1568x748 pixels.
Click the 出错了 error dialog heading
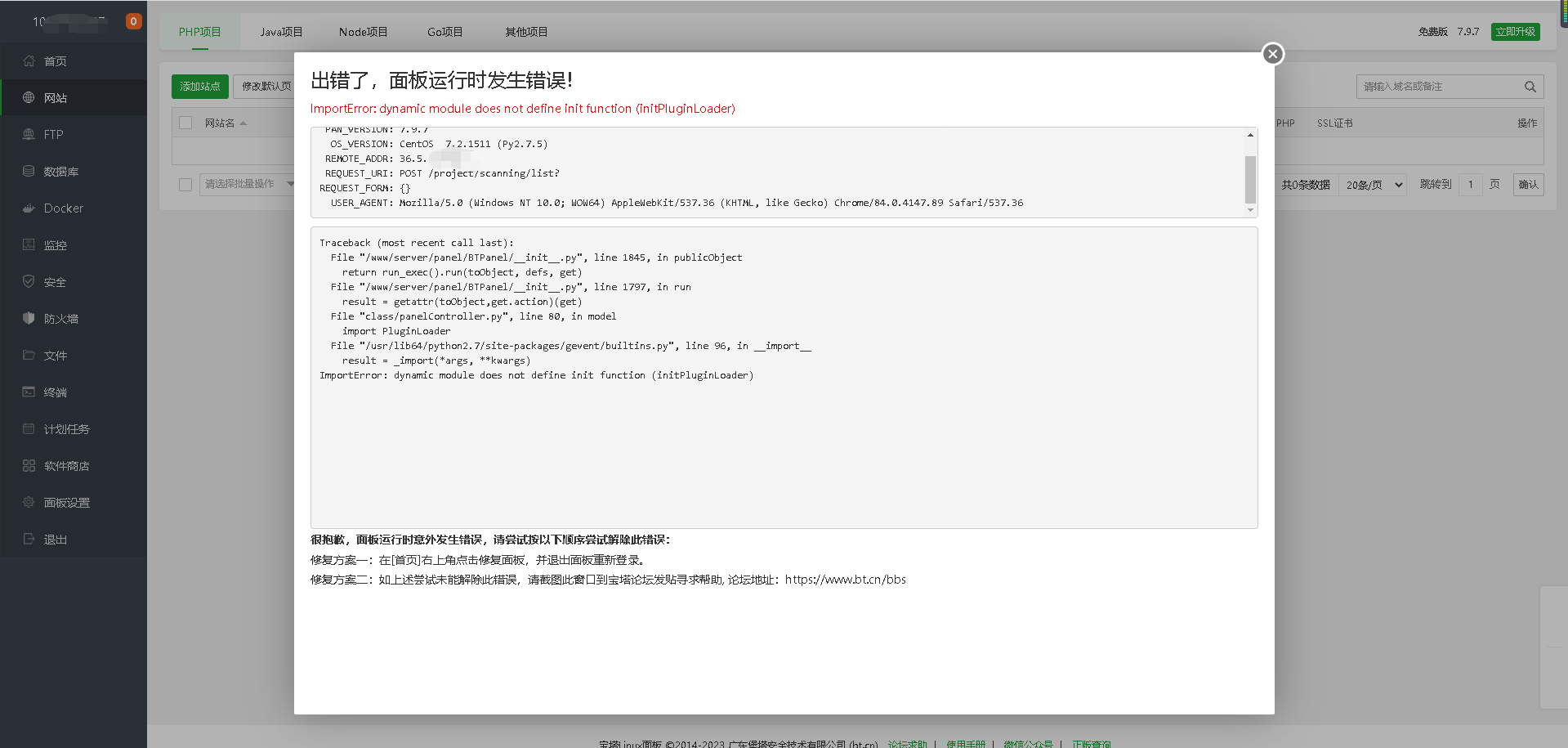pos(441,80)
